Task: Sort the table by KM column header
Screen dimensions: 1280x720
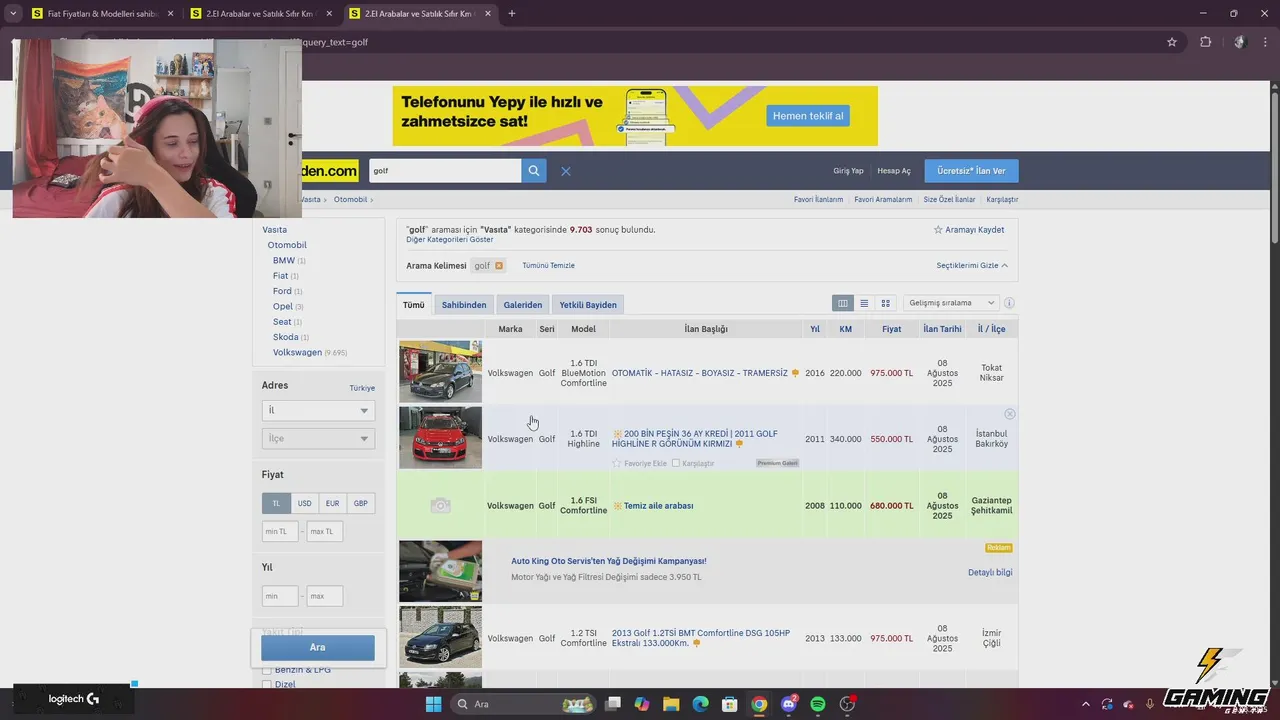Action: click(846, 329)
